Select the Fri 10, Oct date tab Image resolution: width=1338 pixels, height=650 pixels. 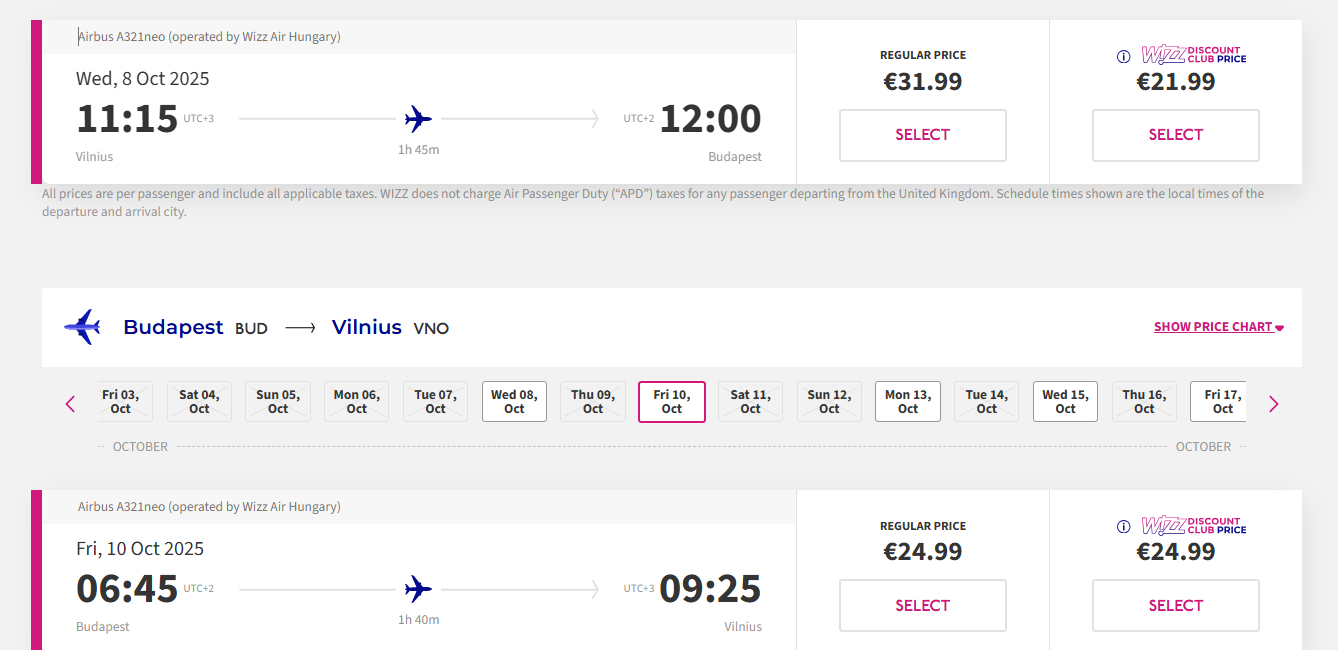(x=672, y=401)
